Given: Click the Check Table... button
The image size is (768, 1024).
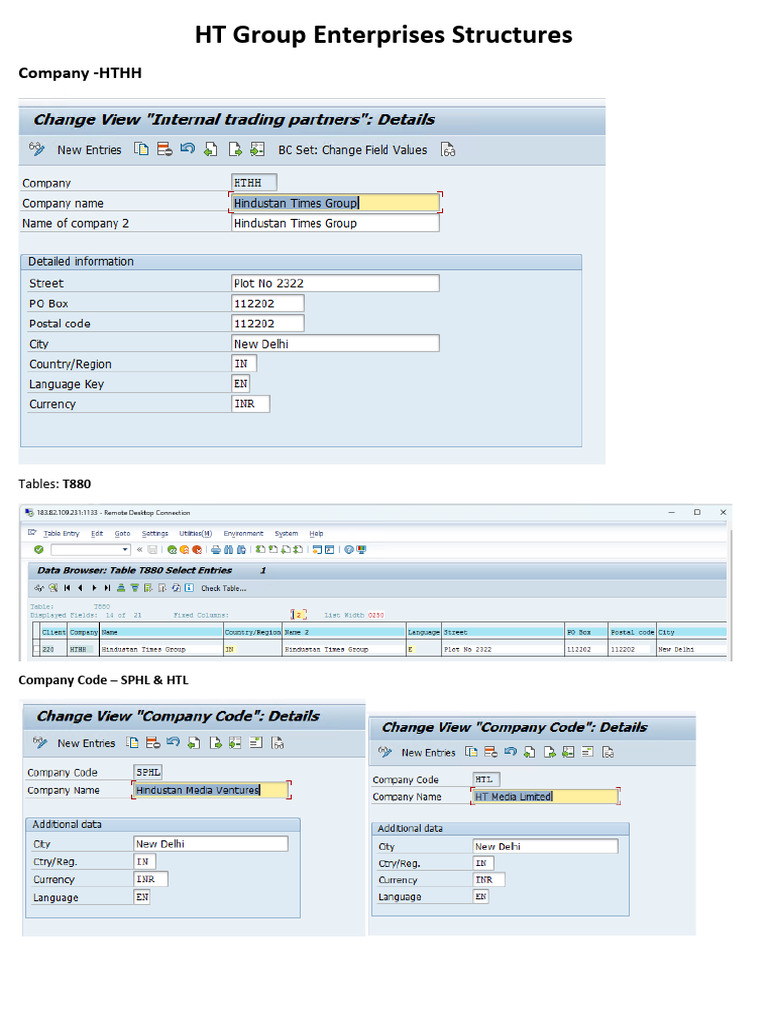Looking at the screenshot, I should tap(223, 588).
